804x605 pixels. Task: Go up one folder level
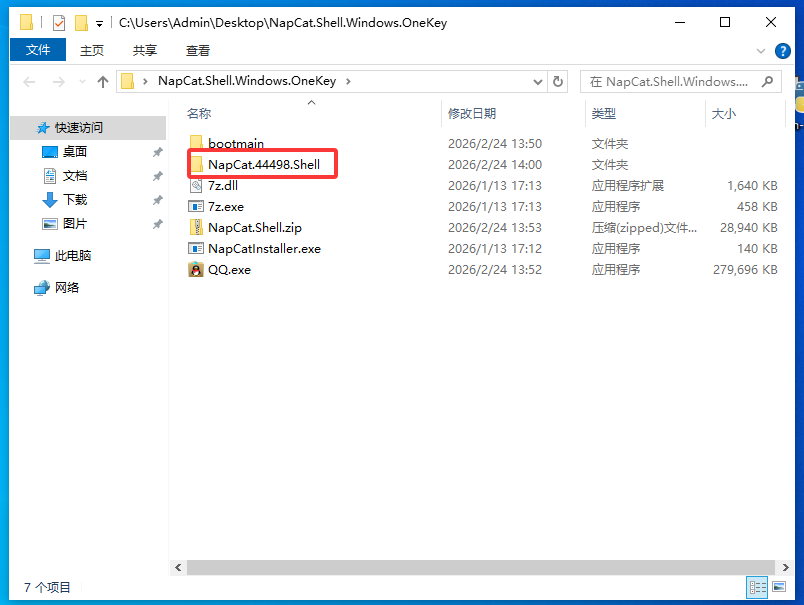click(103, 82)
